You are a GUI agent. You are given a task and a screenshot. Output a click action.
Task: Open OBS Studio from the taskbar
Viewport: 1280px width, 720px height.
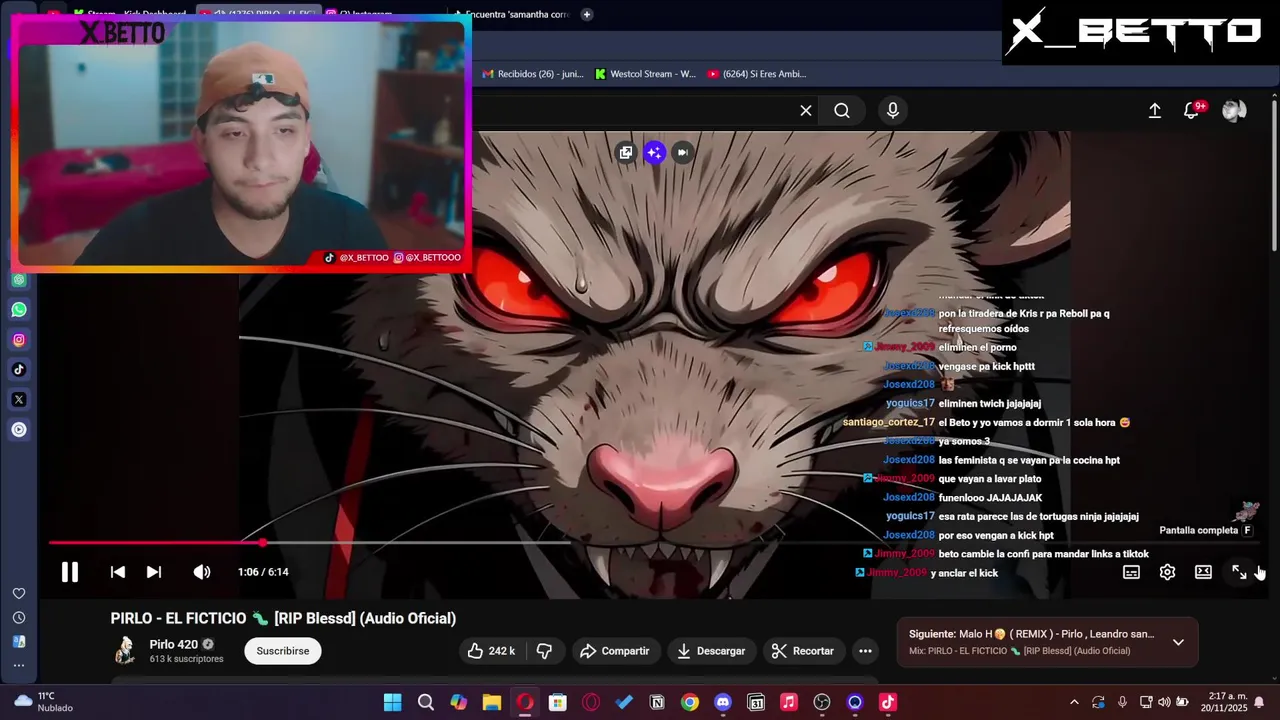pyautogui.click(x=822, y=702)
